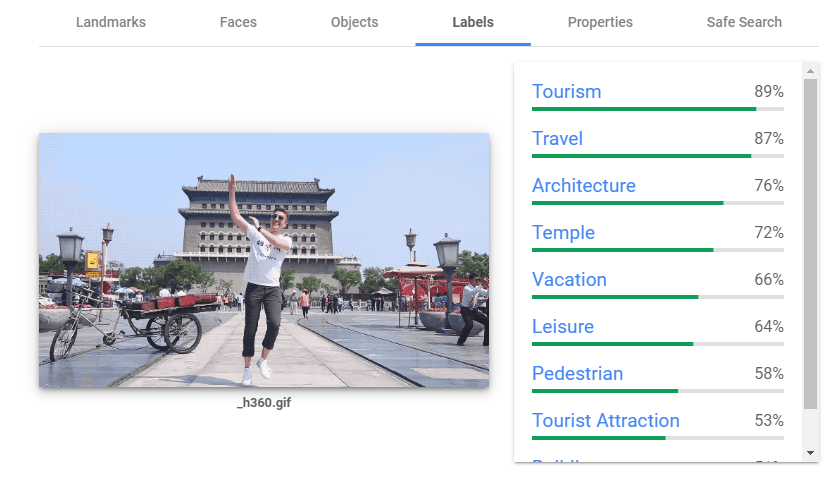This screenshot has height=481, width=833.
Task: Select the Travel label
Action: (x=557, y=139)
